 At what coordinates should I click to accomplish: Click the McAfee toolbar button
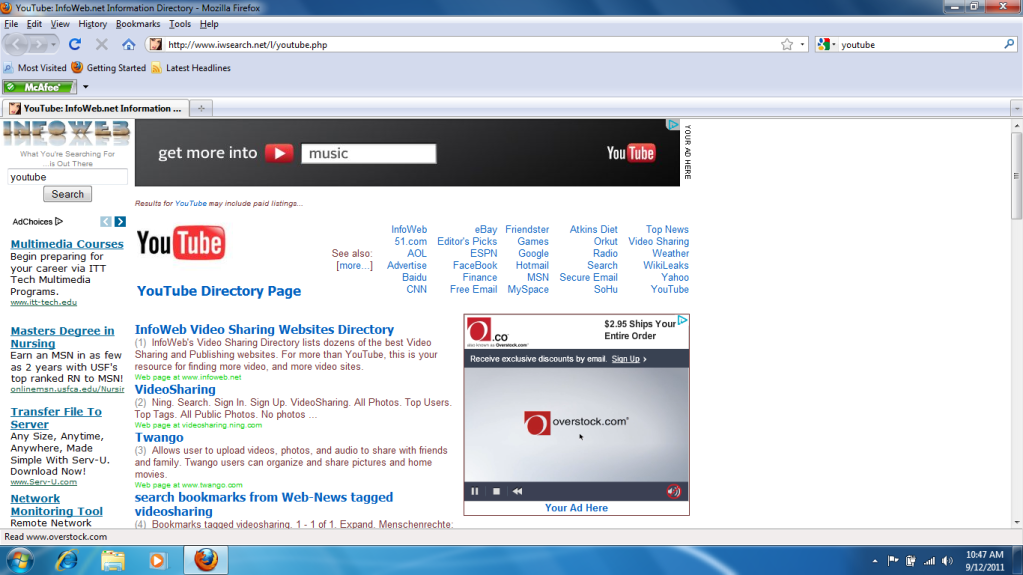click(x=39, y=87)
